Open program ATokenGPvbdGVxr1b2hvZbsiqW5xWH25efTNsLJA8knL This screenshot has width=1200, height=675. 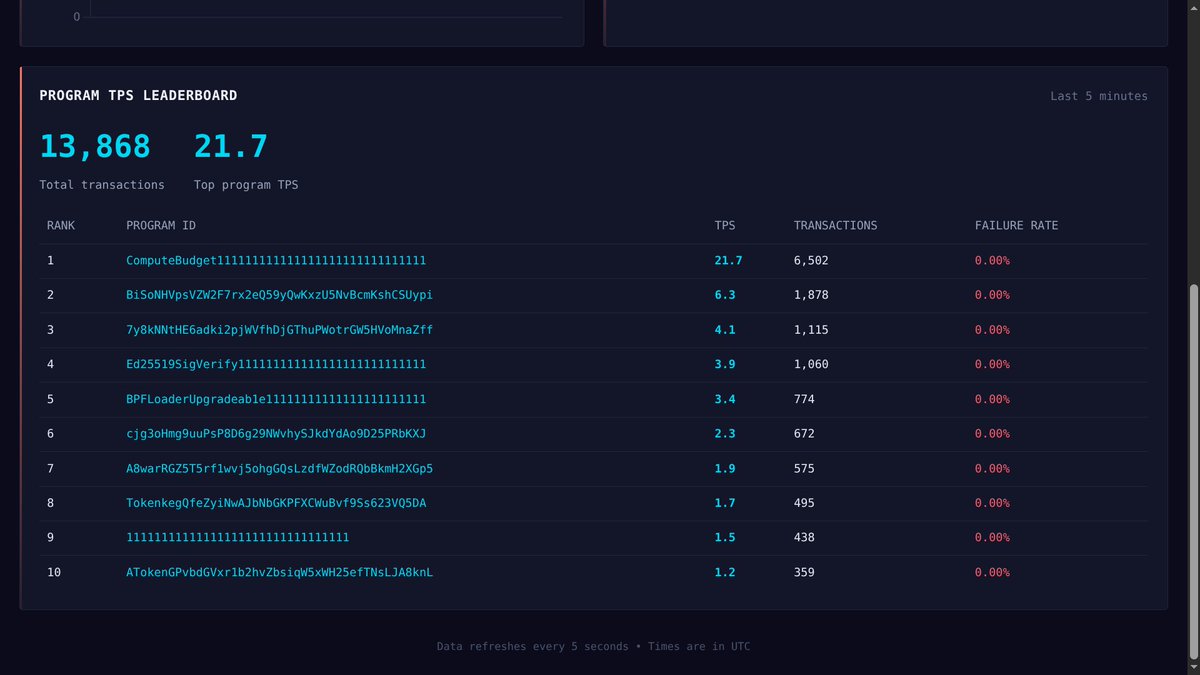[x=279, y=572]
